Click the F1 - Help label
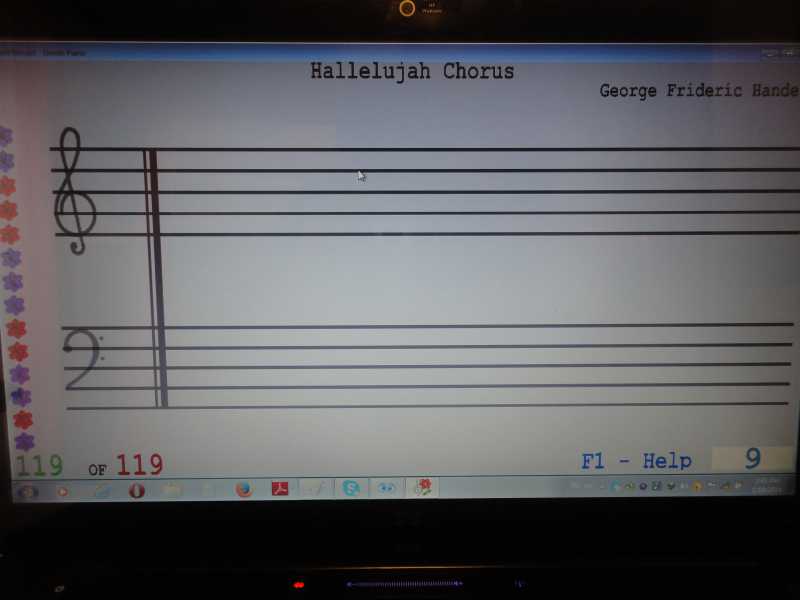This screenshot has width=800, height=600. [x=636, y=461]
